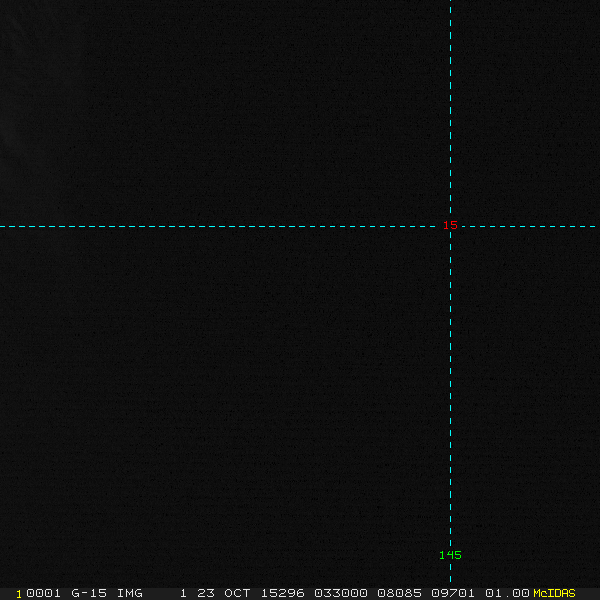Click the 15296 Julian date value
Screen dimensions: 600x600
(282, 593)
